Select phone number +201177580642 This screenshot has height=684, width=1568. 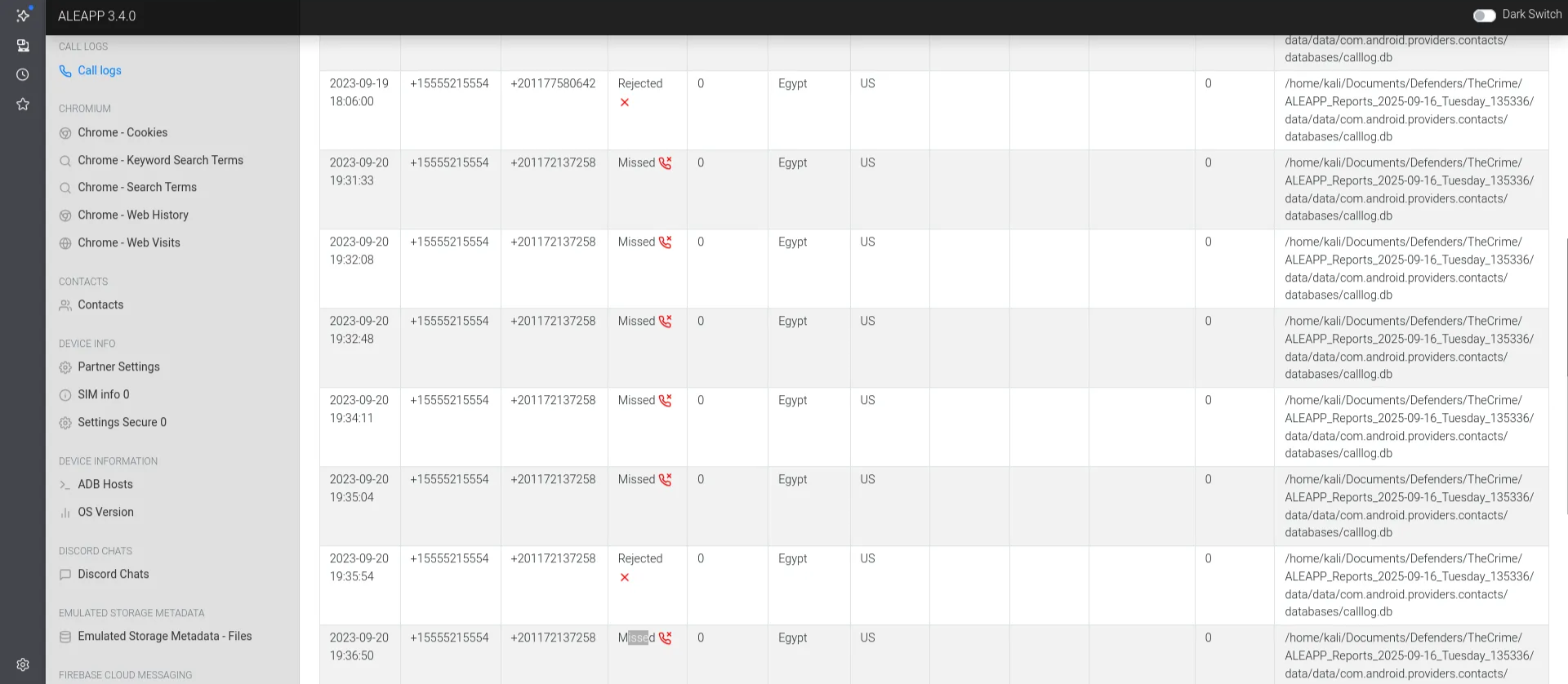click(x=553, y=83)
